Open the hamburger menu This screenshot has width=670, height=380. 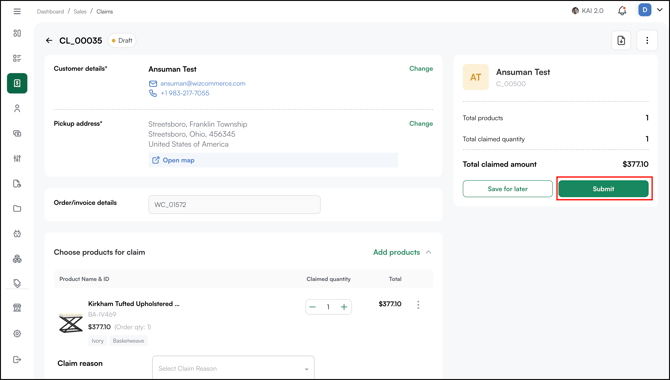[x=17, y=11]
